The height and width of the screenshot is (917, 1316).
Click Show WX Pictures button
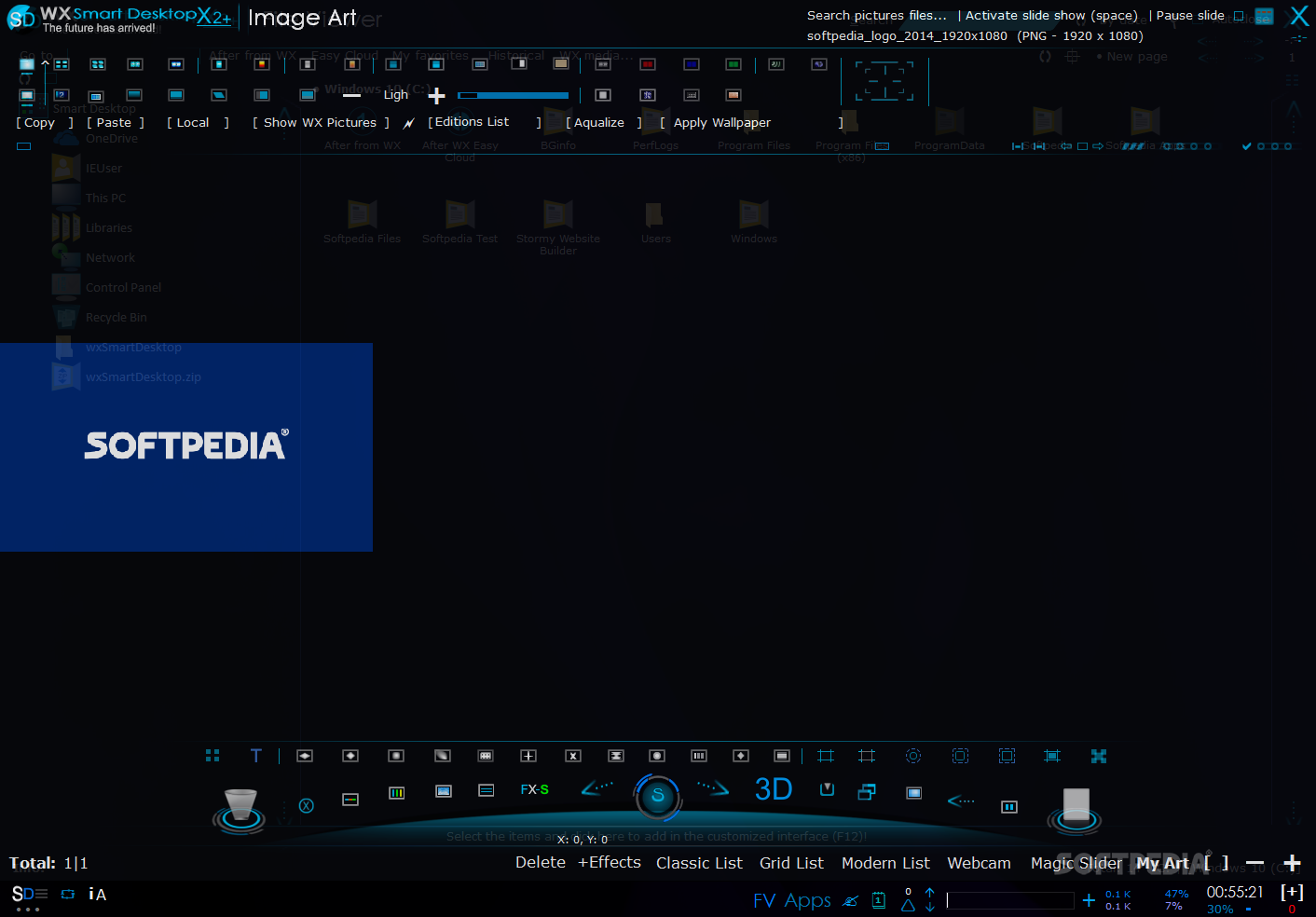[321, 122]
